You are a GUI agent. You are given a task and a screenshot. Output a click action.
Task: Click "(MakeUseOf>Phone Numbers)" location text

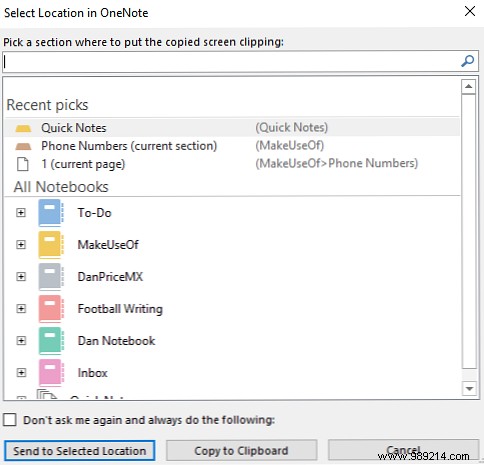337,163
